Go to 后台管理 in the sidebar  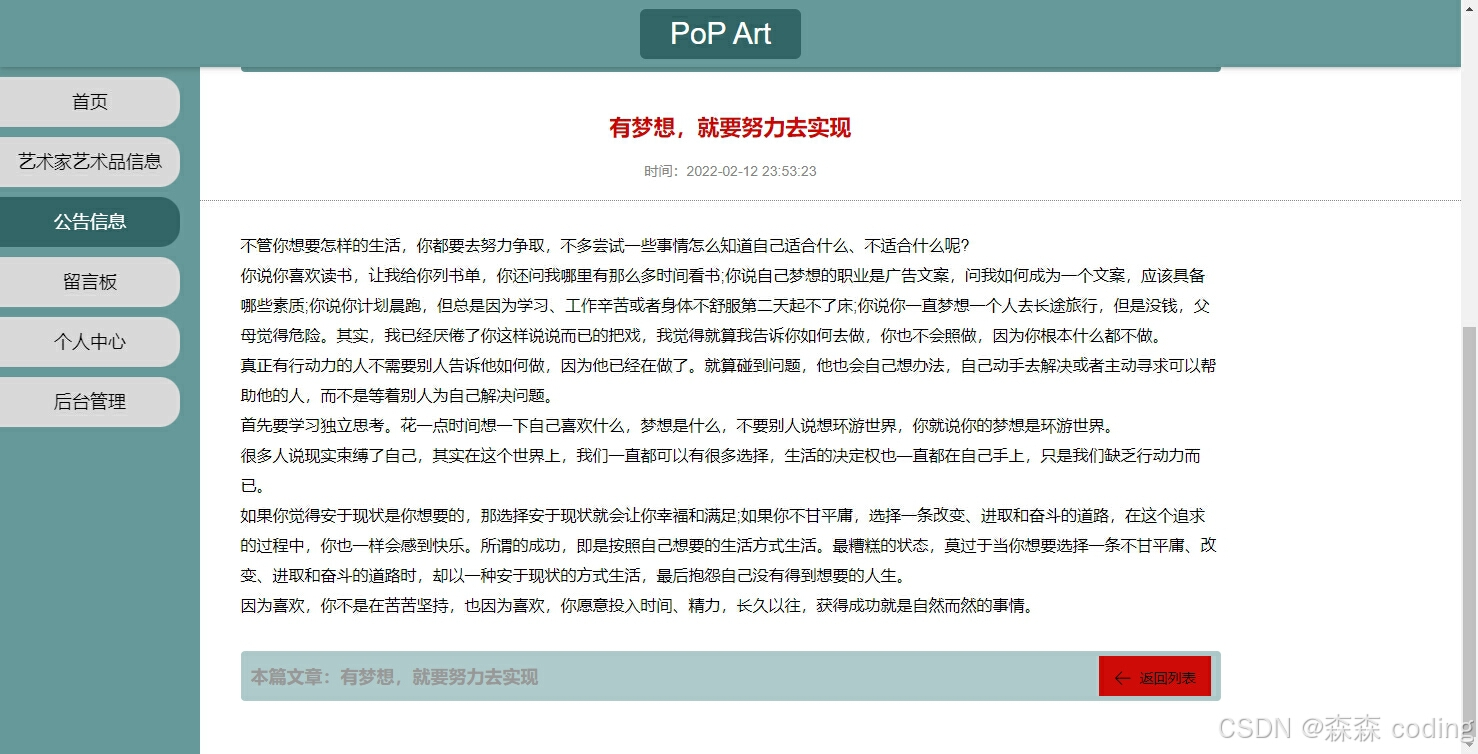point(90,402)
